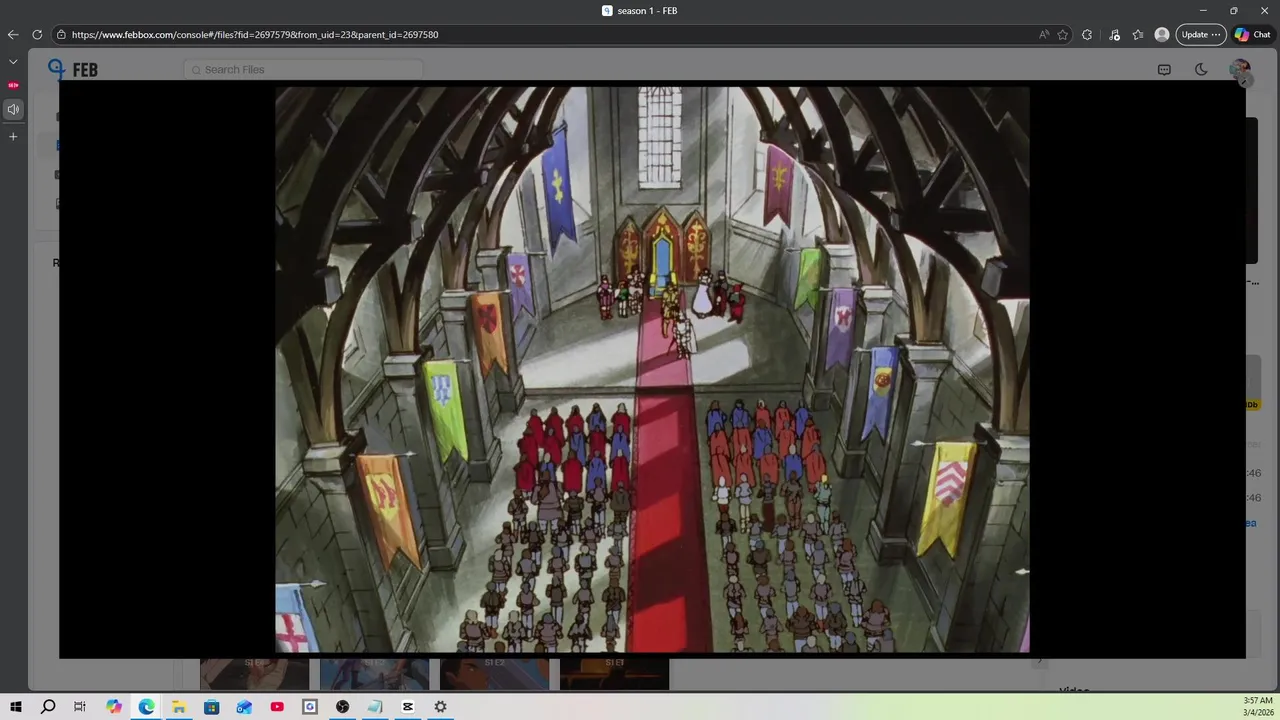Add this page to favorites star
The image size is (1280, 720).
pyautogui.click(x=1063, y=34)
